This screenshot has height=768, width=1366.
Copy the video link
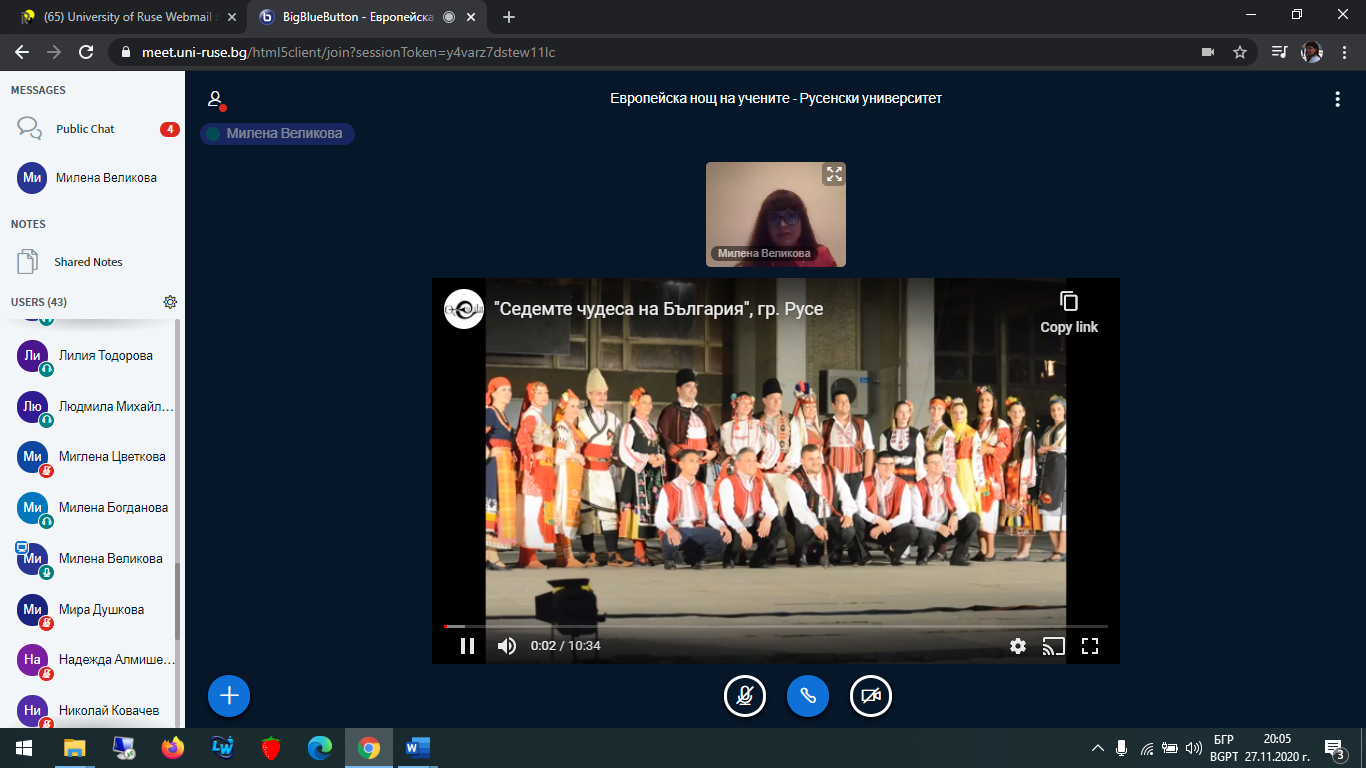point(1068,312)
